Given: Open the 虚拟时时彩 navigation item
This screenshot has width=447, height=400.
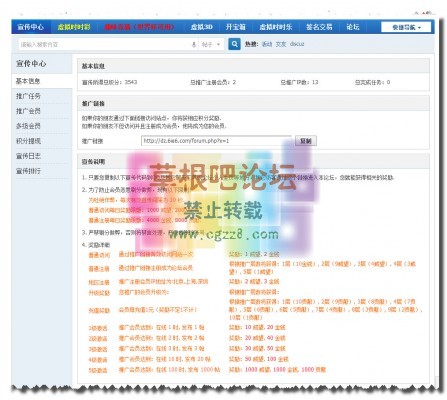Looking at the screenshot, I should click(74, 27).
